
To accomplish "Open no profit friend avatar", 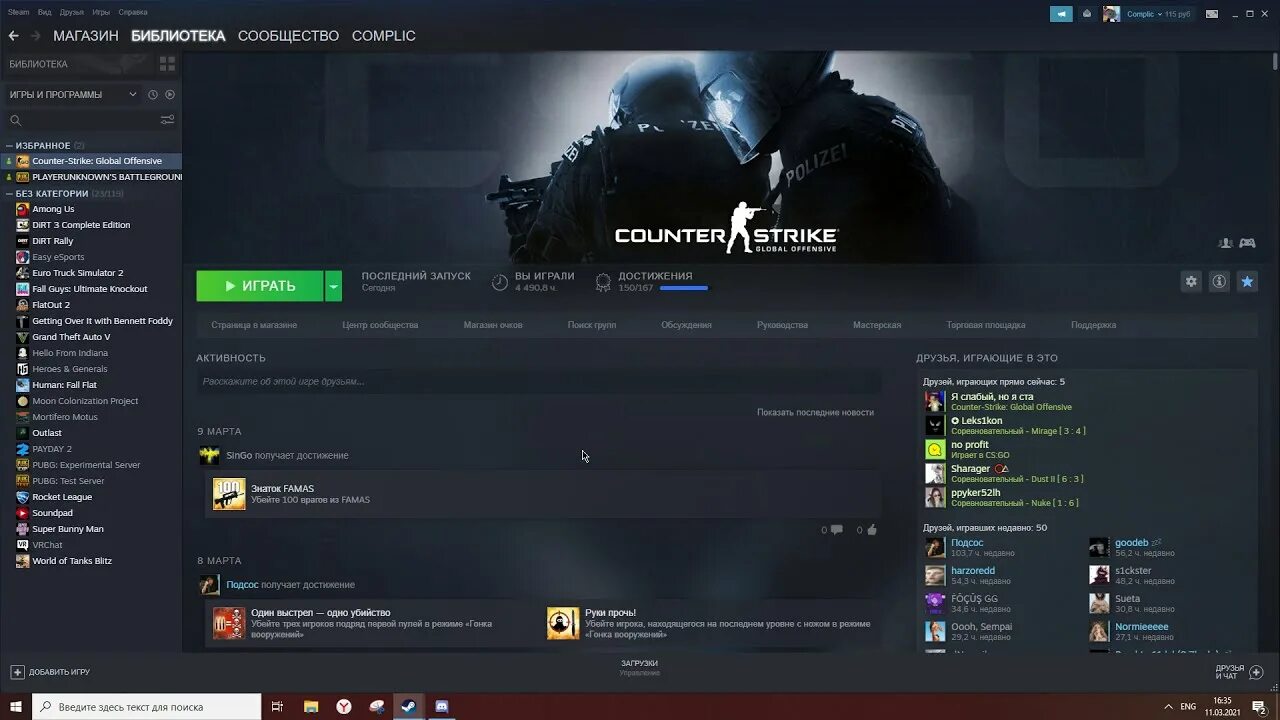I will point(935,449).
